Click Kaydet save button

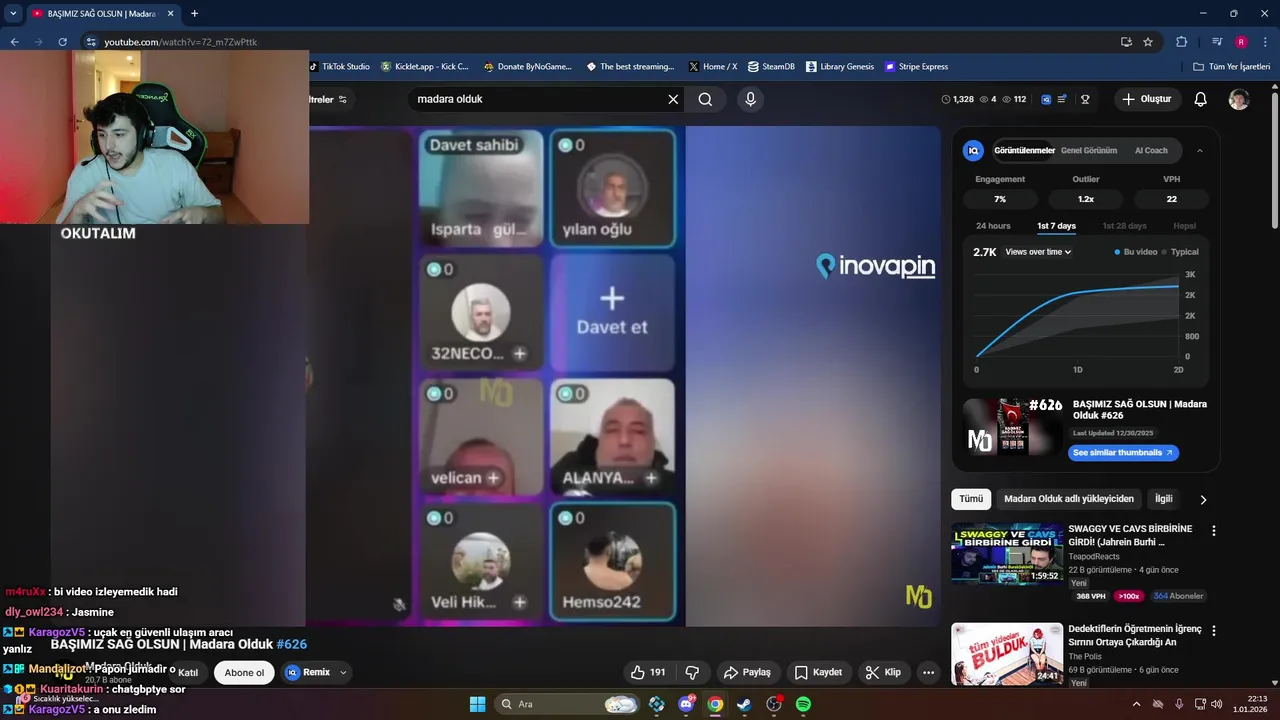click(818, 672)
